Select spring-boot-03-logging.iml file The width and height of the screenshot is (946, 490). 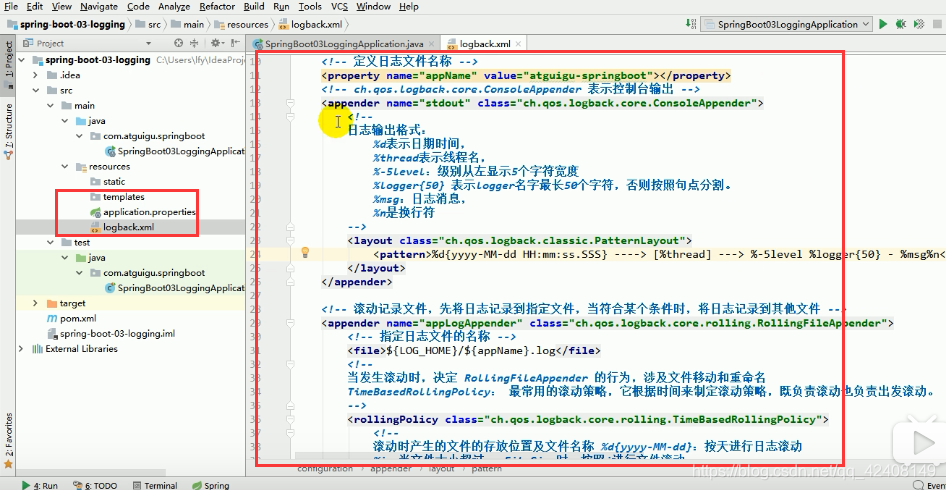point(111,333)
